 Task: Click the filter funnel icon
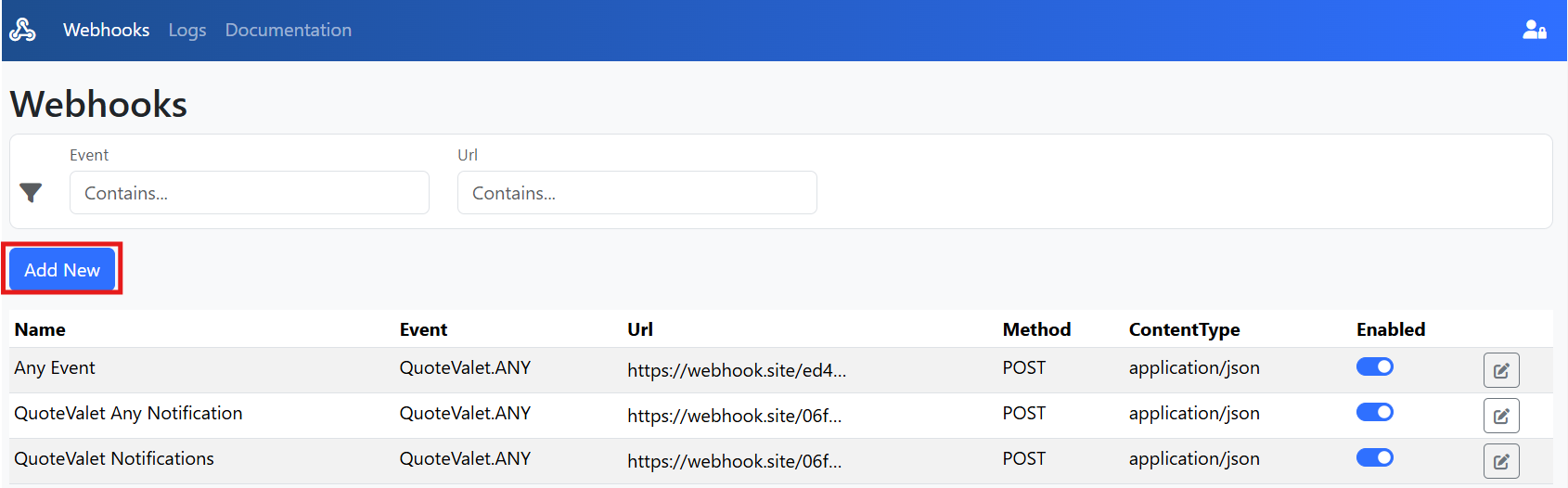31,192
